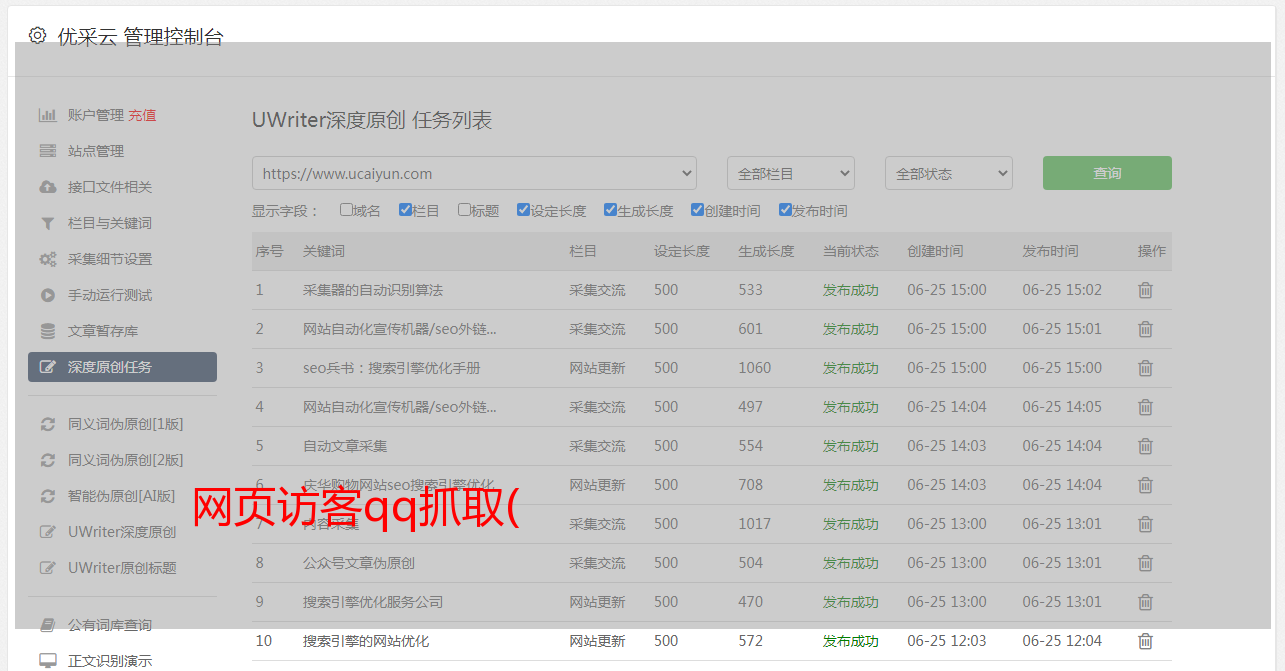This screenshot has width=1285, height=671.
Task: Click the 关键词 column header
Action: click(x=324, y=251)
